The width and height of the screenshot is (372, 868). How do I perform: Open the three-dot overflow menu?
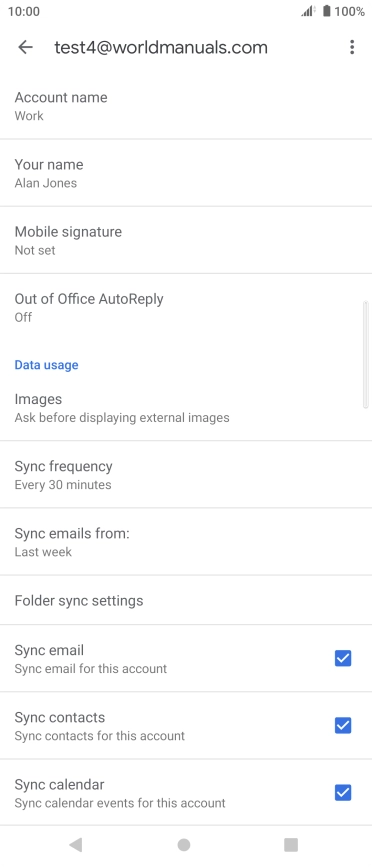tap(352, 48)
